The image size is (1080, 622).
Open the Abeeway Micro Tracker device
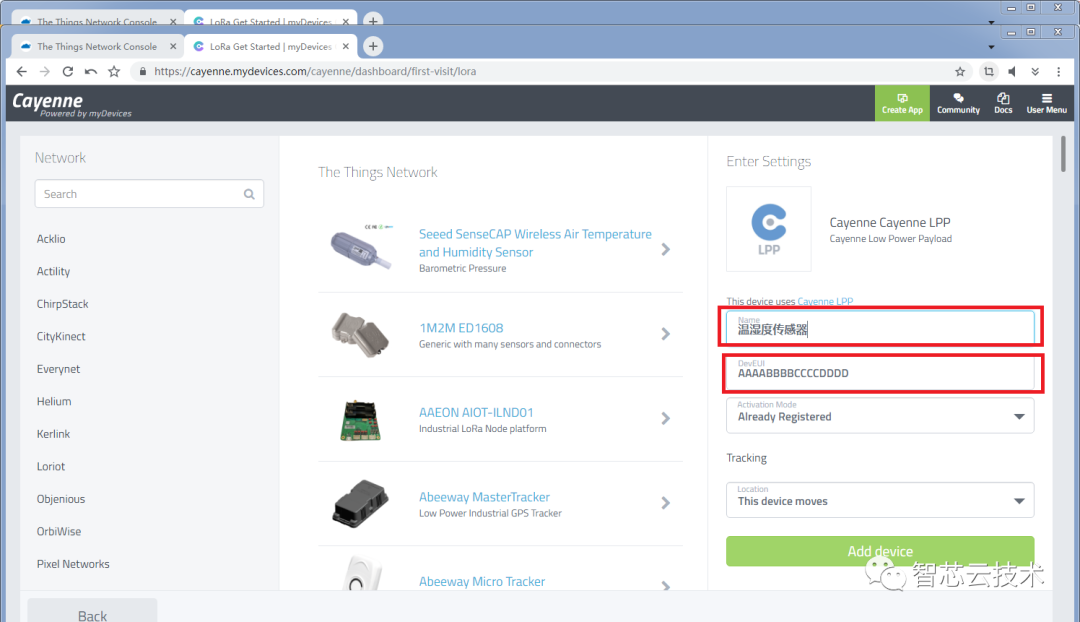tap(481, 582)
